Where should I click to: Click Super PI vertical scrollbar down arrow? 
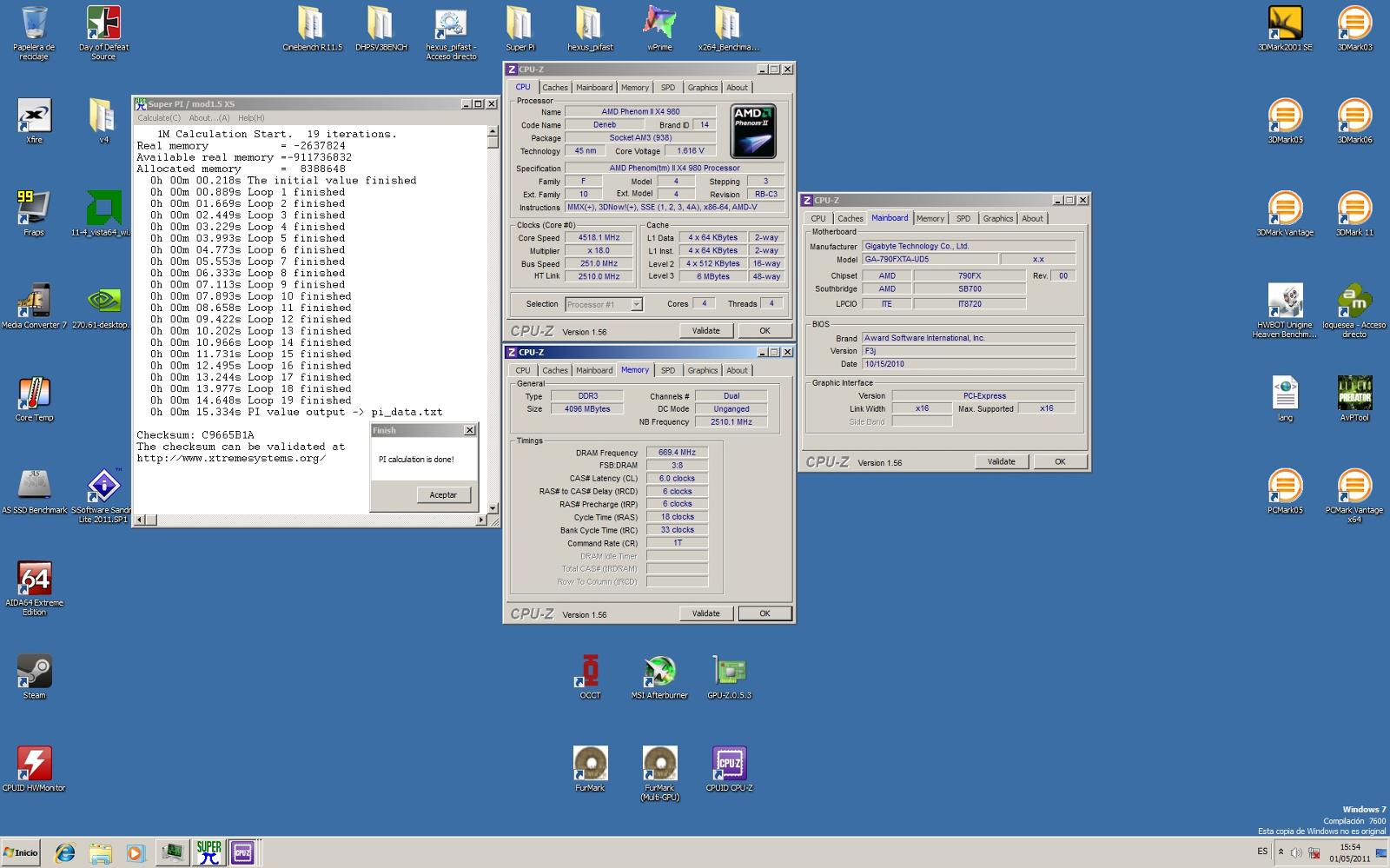493,508
